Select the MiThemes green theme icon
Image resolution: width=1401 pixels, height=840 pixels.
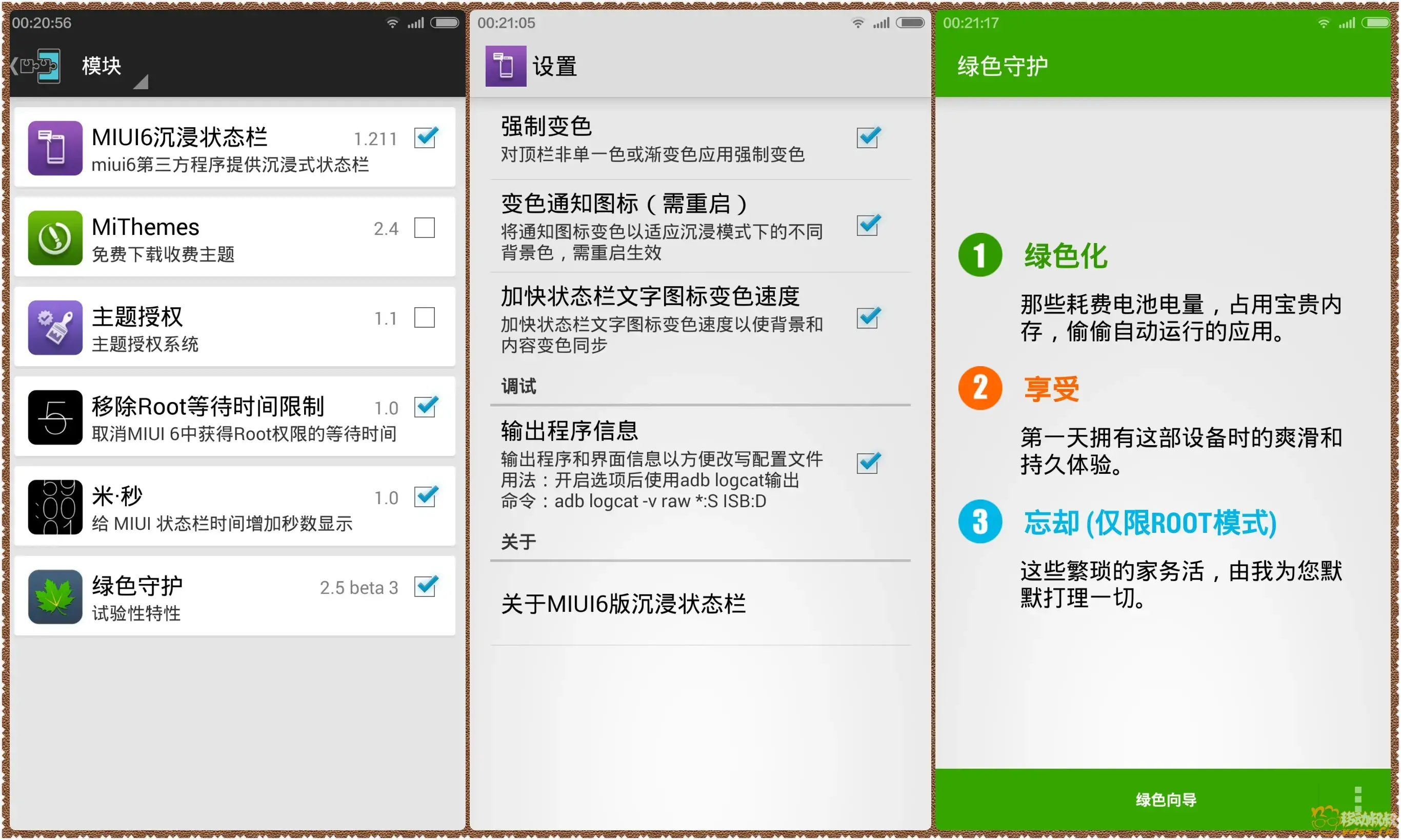tap(54, 238)
